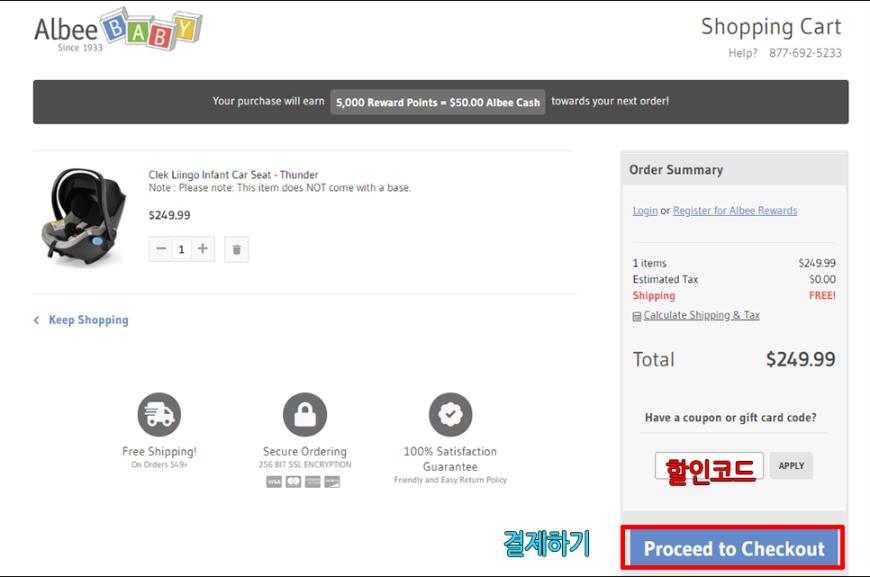This screenshot has width=870, height=577.
Task: Click the Secure Ordering lock icon
Action: point(305,414)
